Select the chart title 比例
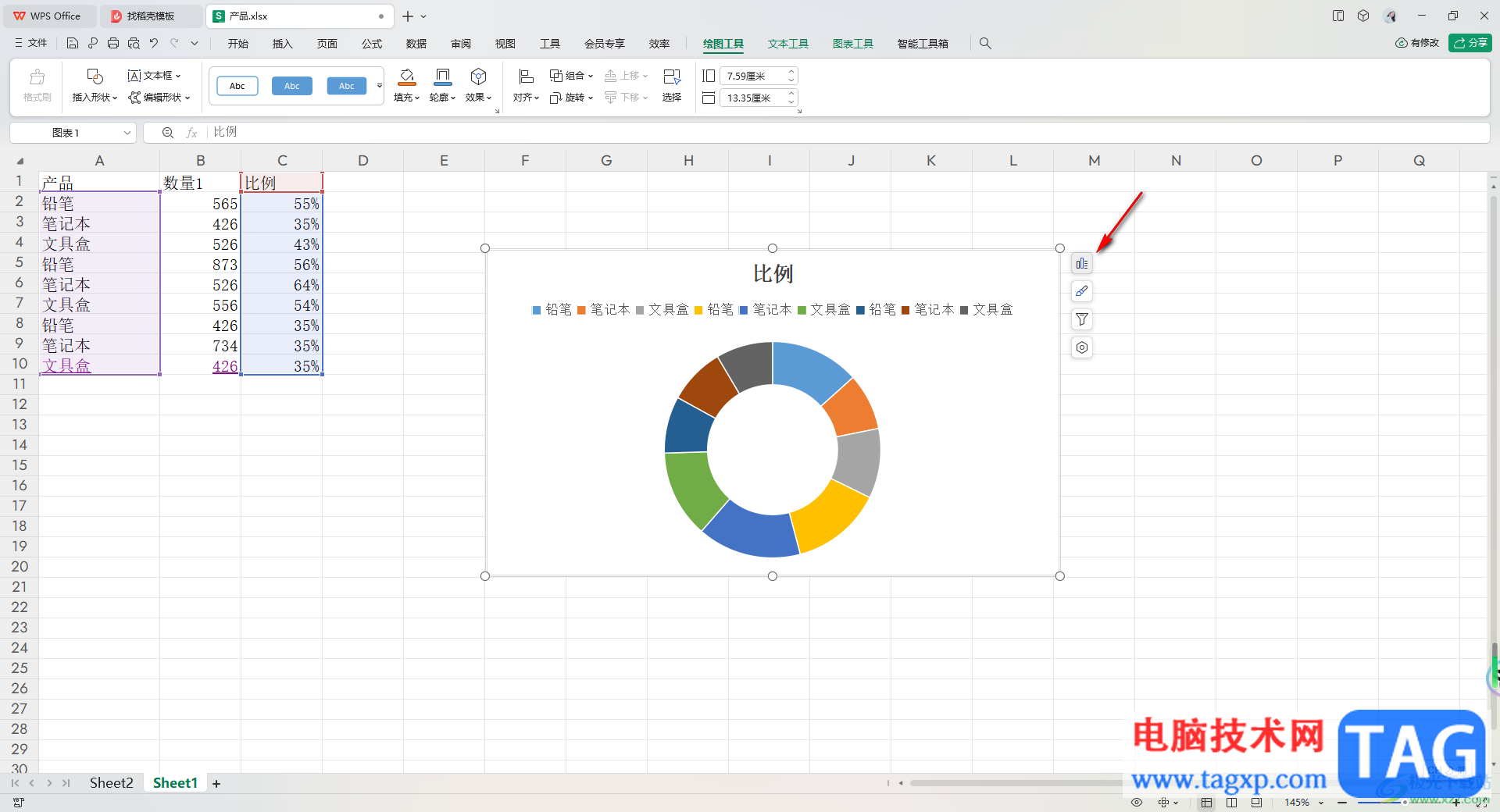The height and width of the screenshot is (812, 1500). coord(773,274)
